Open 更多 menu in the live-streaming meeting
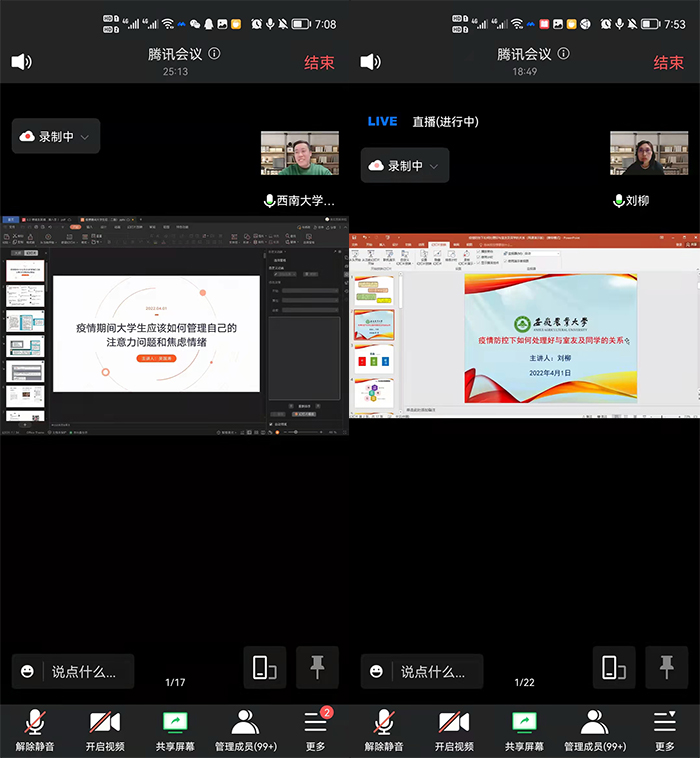The height and width of the screenshot is (758, 700). click(665, 730)
